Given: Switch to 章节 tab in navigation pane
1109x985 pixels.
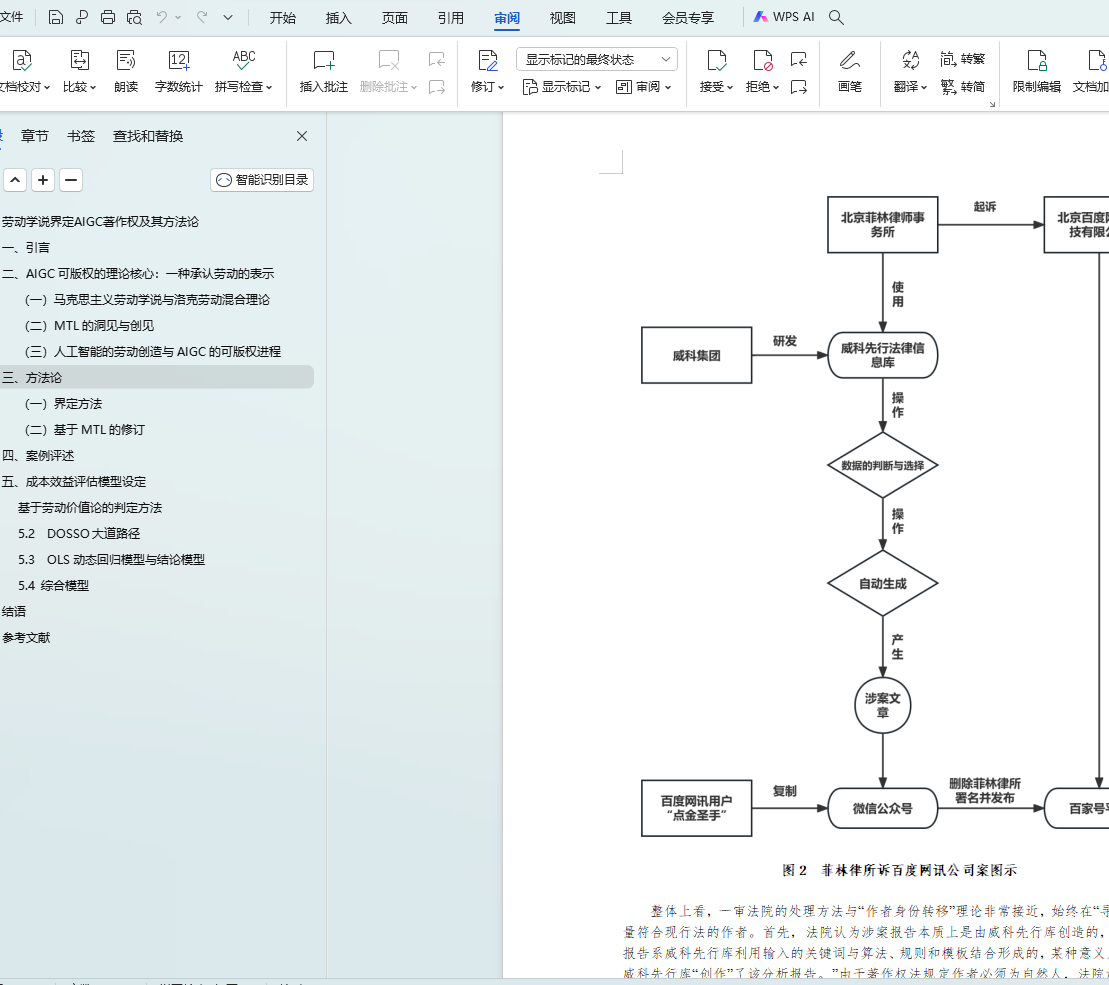Looking at the screenshot, I should 35,136.
